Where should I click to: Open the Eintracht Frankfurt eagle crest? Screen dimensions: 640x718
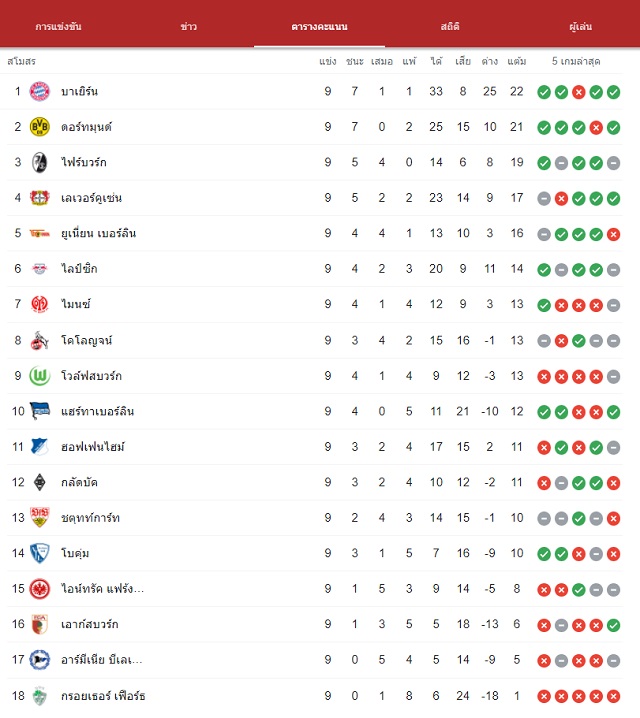(40, 588)
